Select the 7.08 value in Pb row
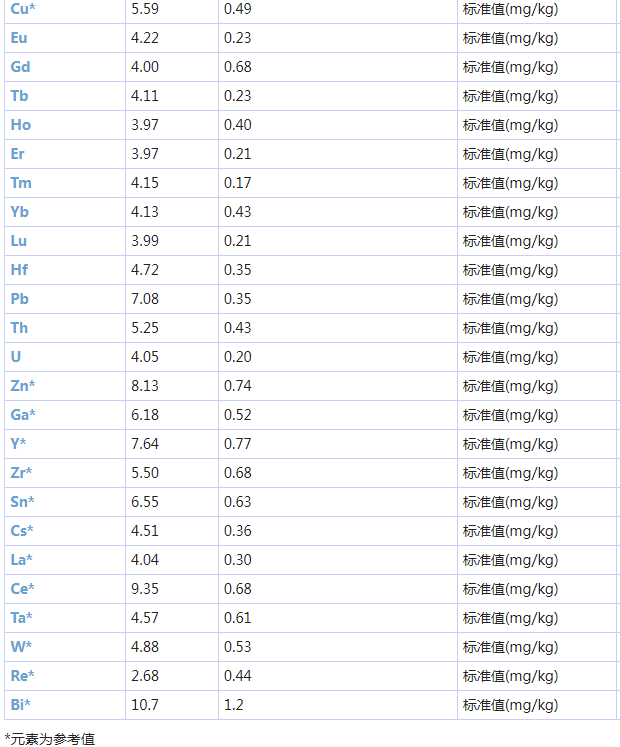The width and height of the screenshot is (620, 747). (145, 299)
